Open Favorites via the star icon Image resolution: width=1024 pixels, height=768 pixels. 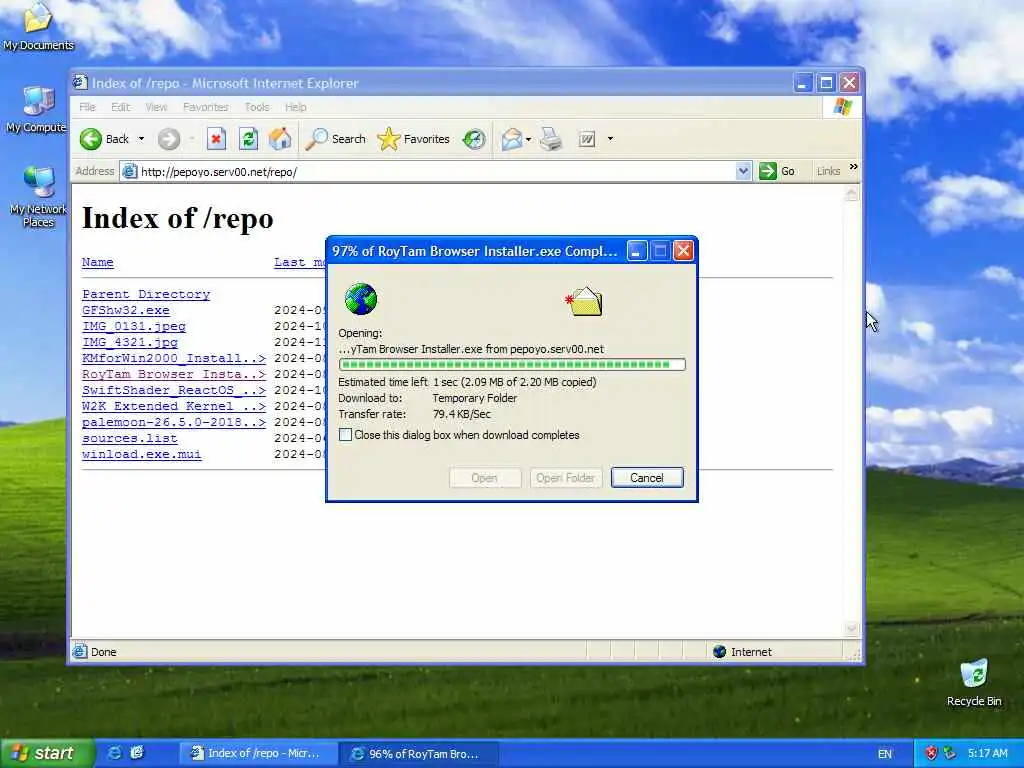click(x=389, y=139)
